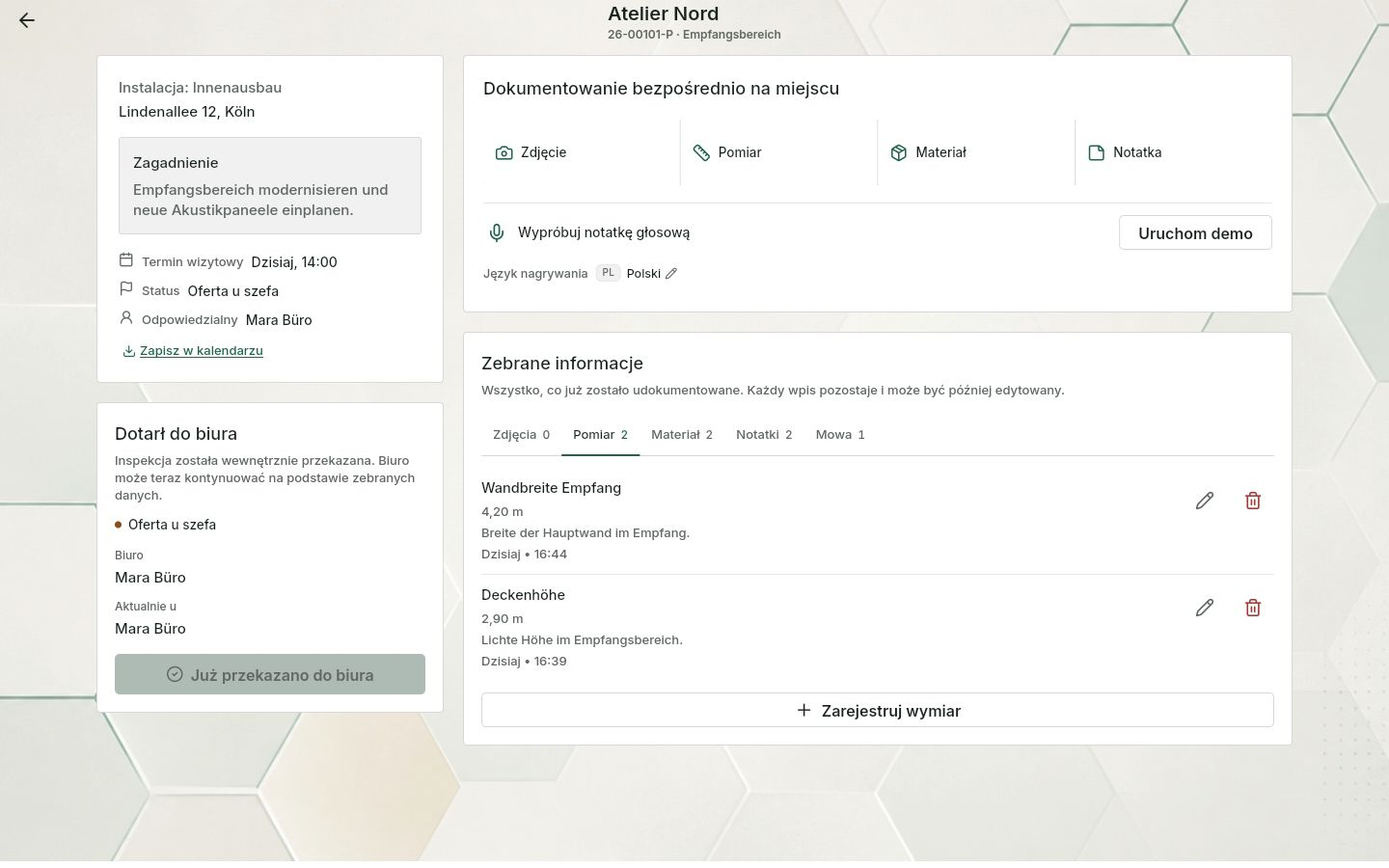Click the calendar icon next to Termin wizytowy
This screenshot has height=868, width=1389.
(x=126, y=260)
